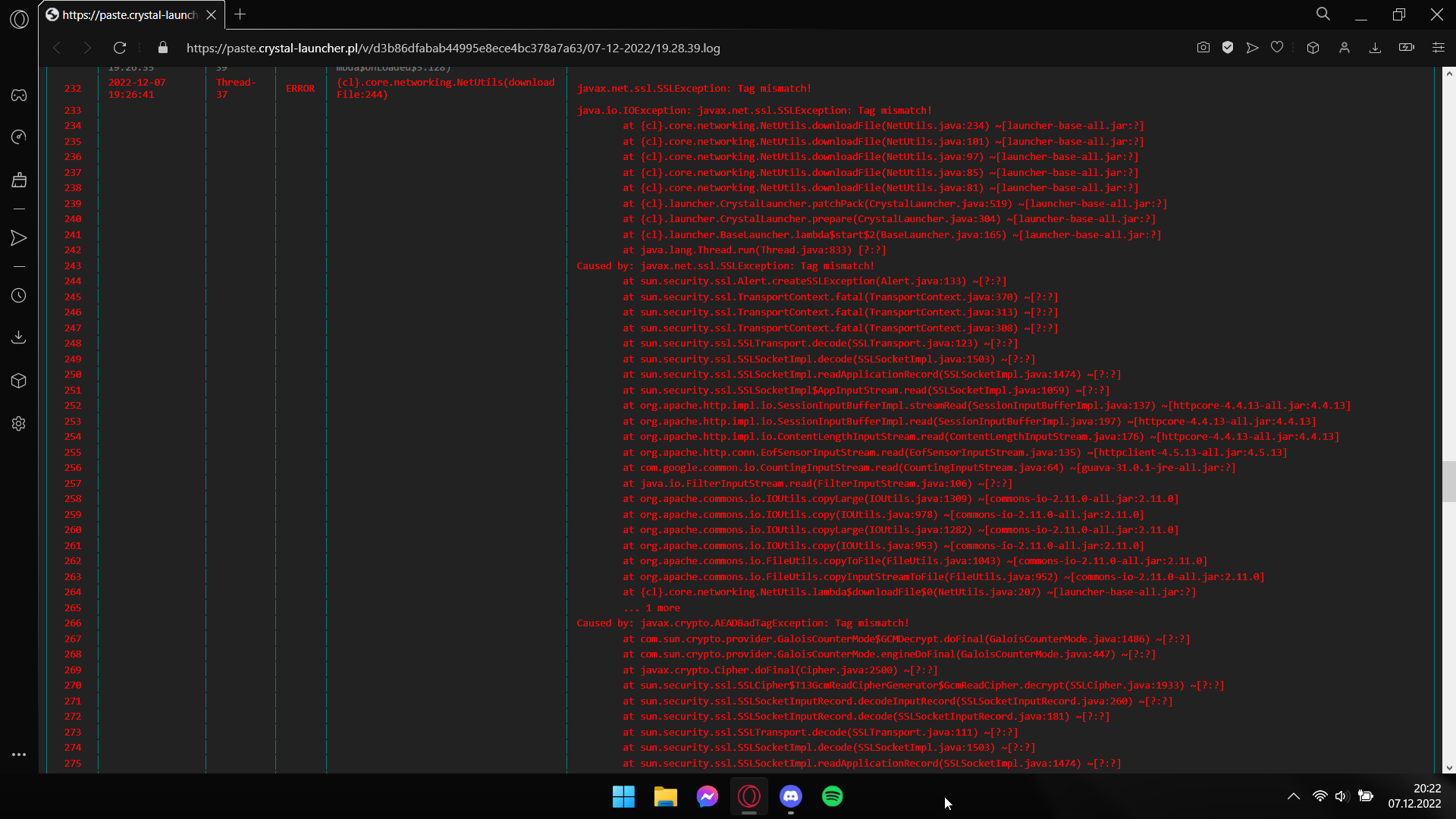Viewport: 1456px width, 819px height.
Task: Click the Opera GX menu logo
Action: point(20,19)
